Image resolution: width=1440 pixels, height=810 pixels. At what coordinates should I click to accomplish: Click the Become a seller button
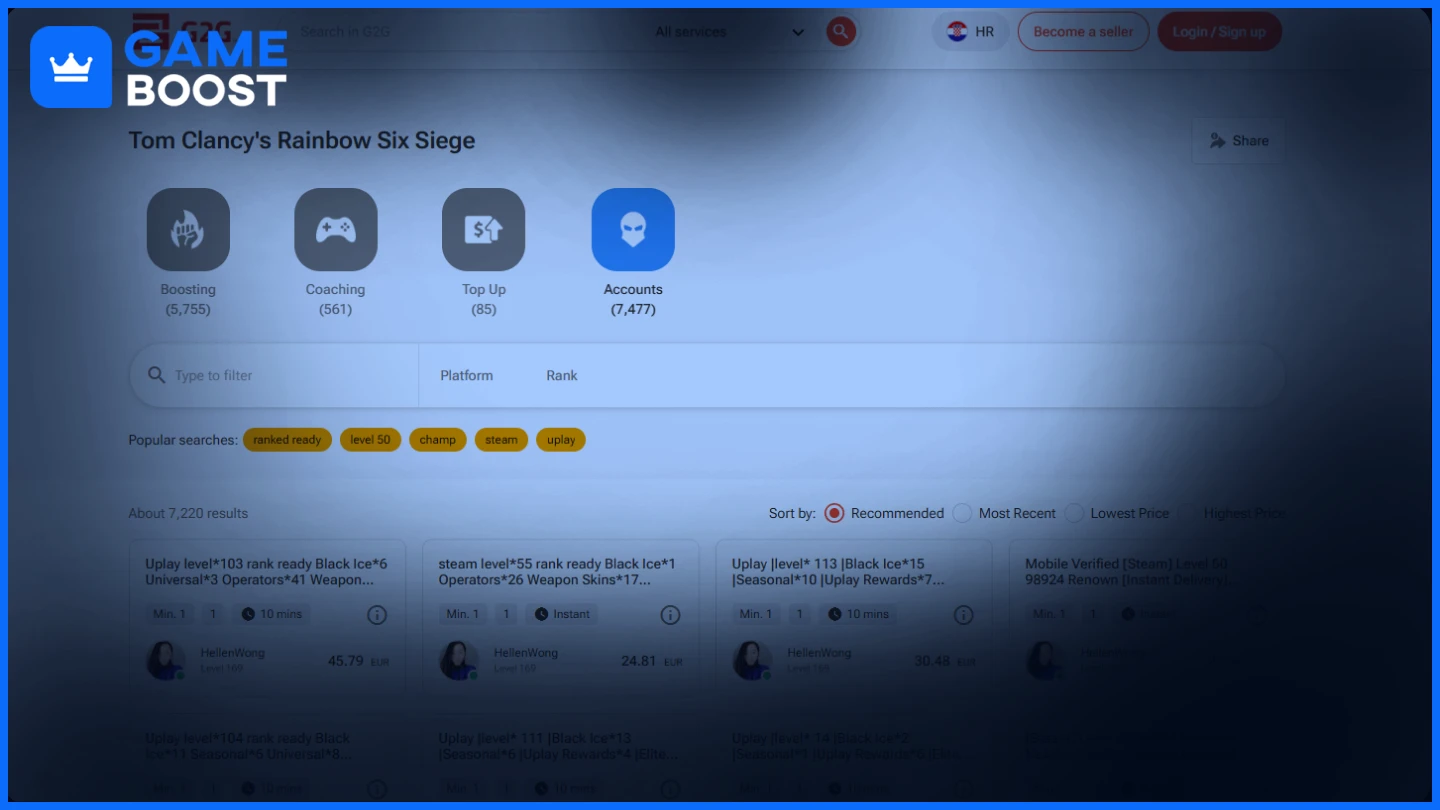tap(1083, 32)
